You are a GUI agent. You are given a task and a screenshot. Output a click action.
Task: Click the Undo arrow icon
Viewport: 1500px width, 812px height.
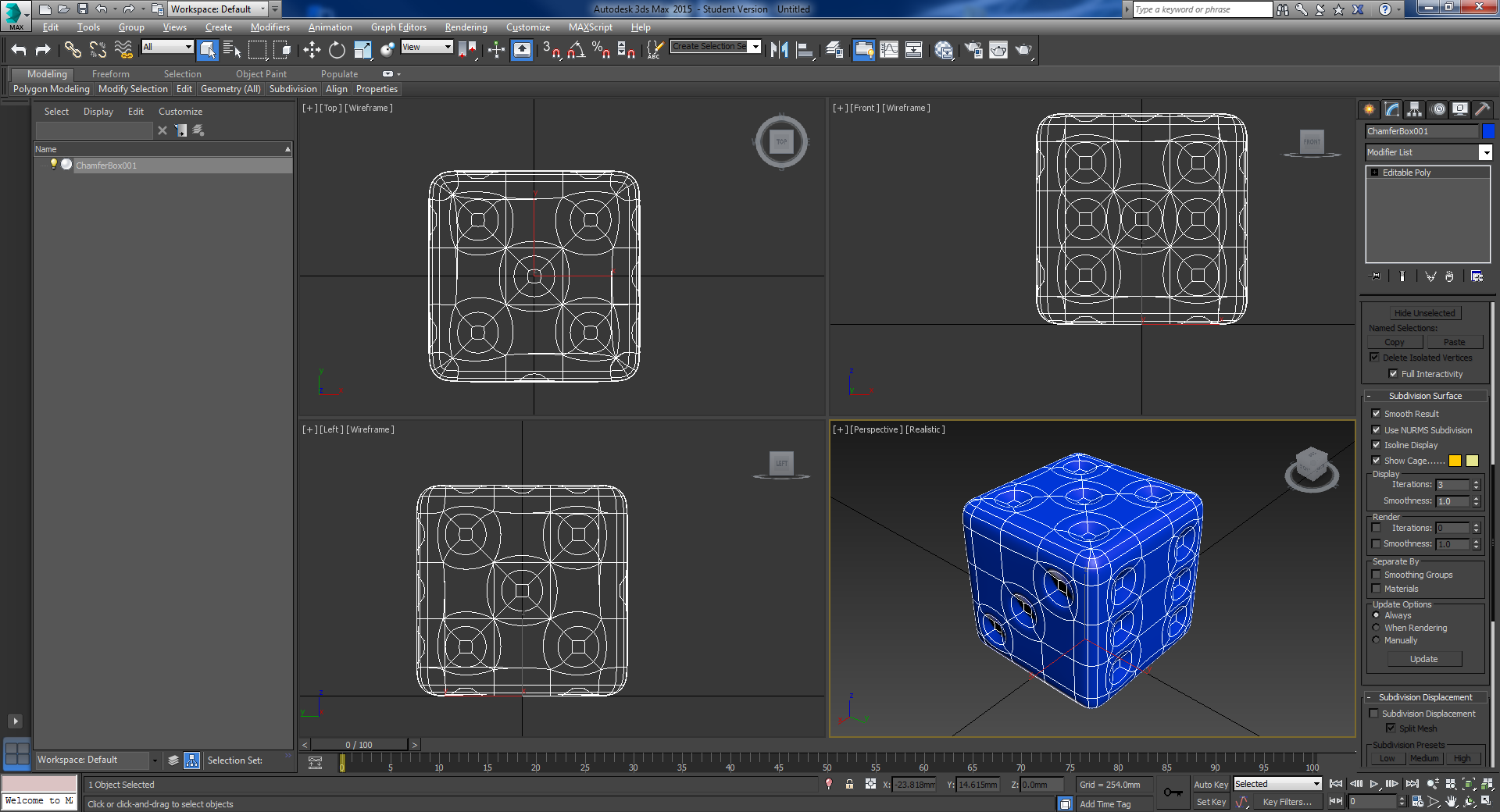pyautogui.click(x=19, y=50)
